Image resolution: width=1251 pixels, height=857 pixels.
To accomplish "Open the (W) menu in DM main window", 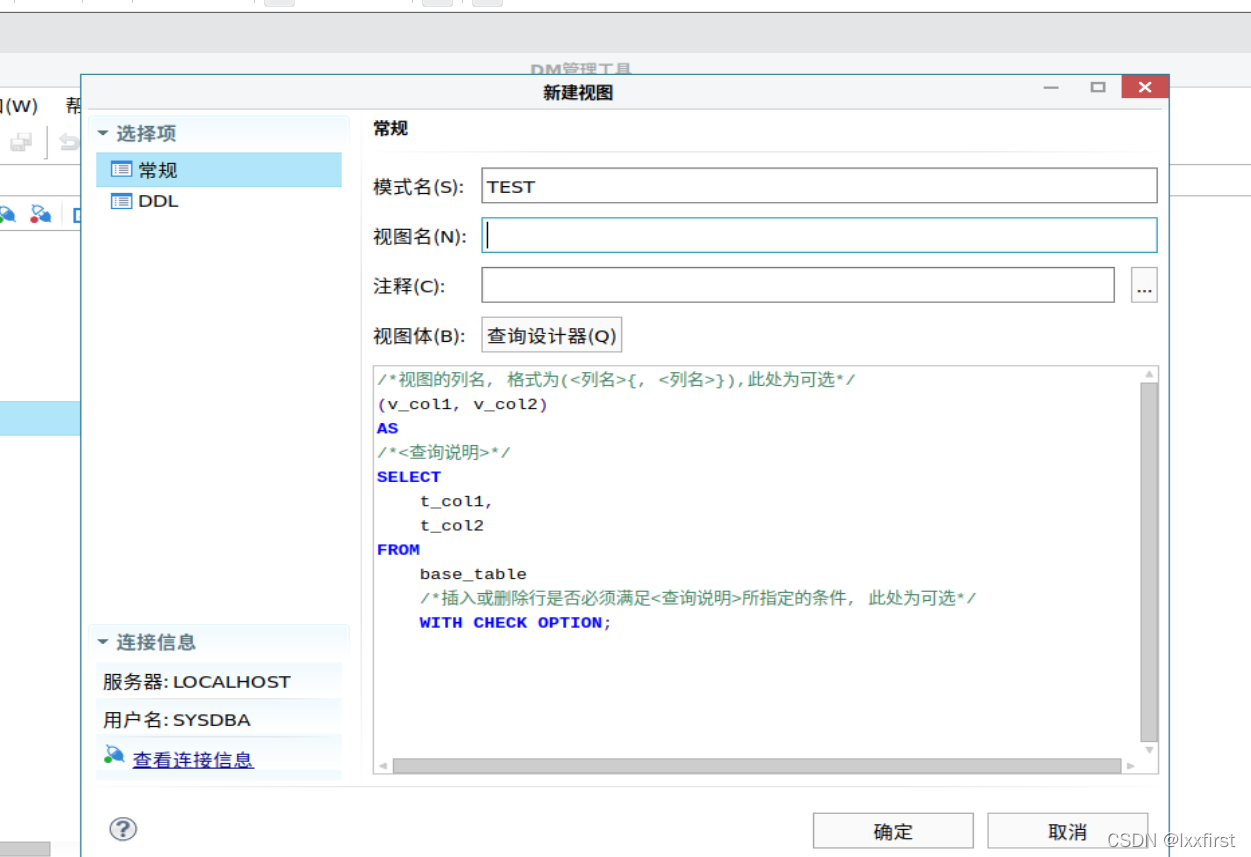I will pyautogui.click(x=20, y=106).
